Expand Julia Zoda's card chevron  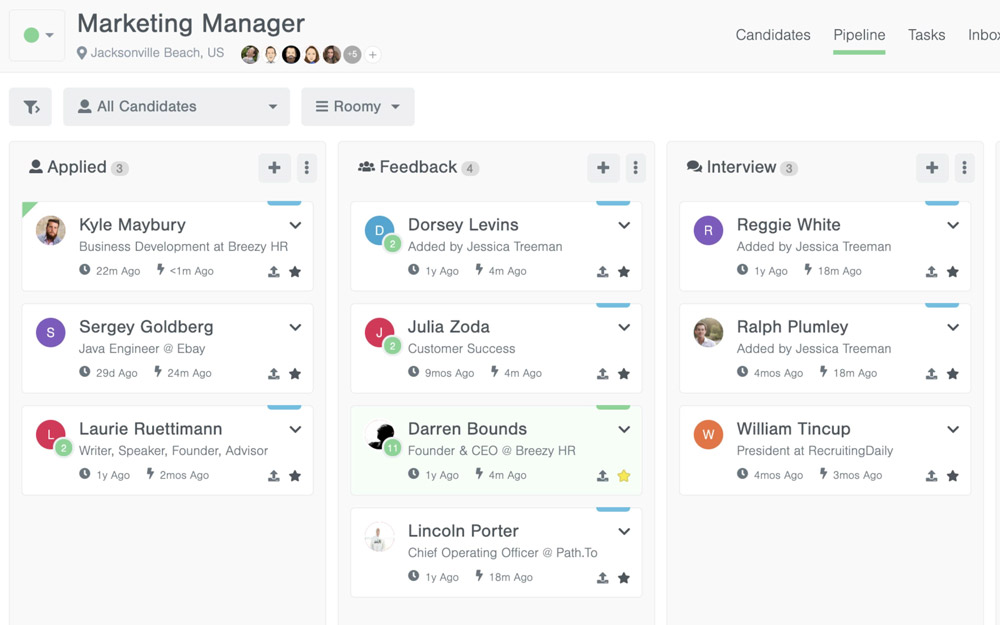pos(624,327)
